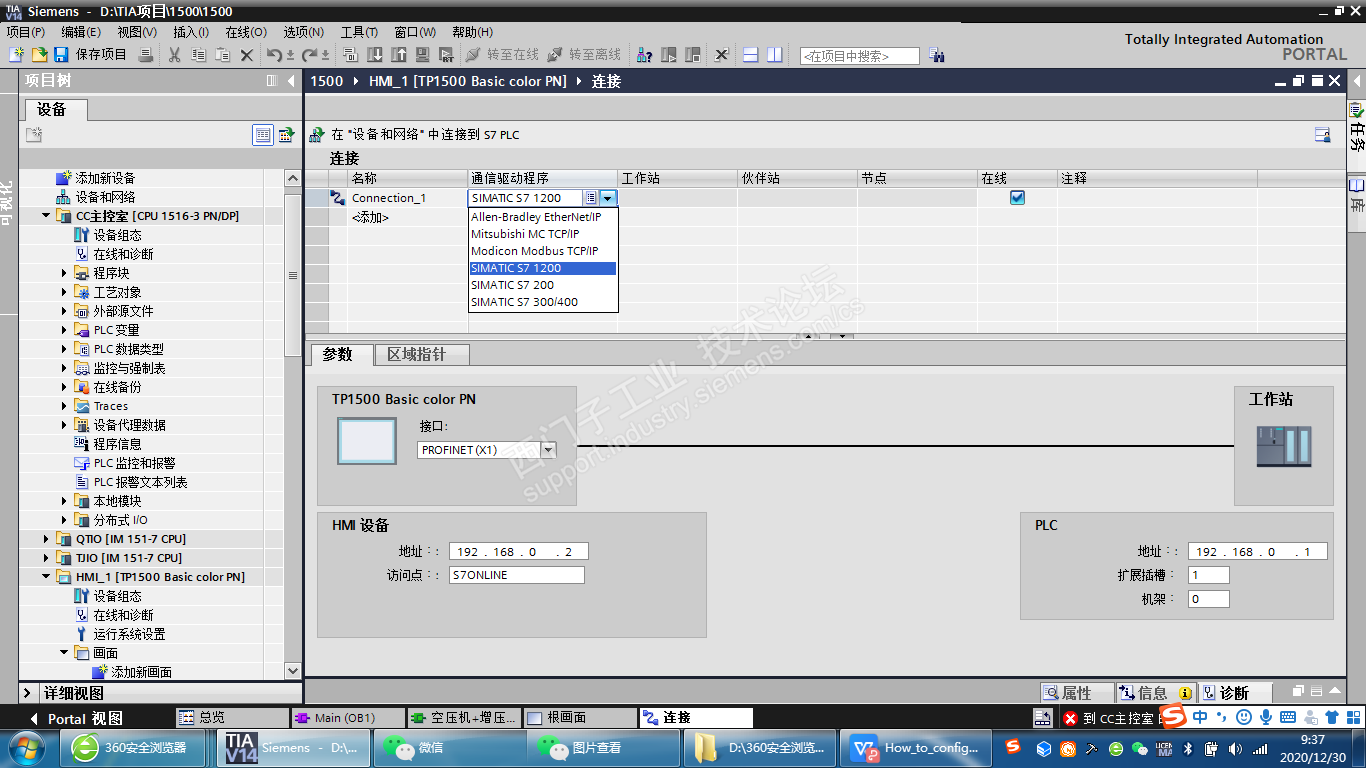Select 添加新设备 in project tree

point(105,178)
